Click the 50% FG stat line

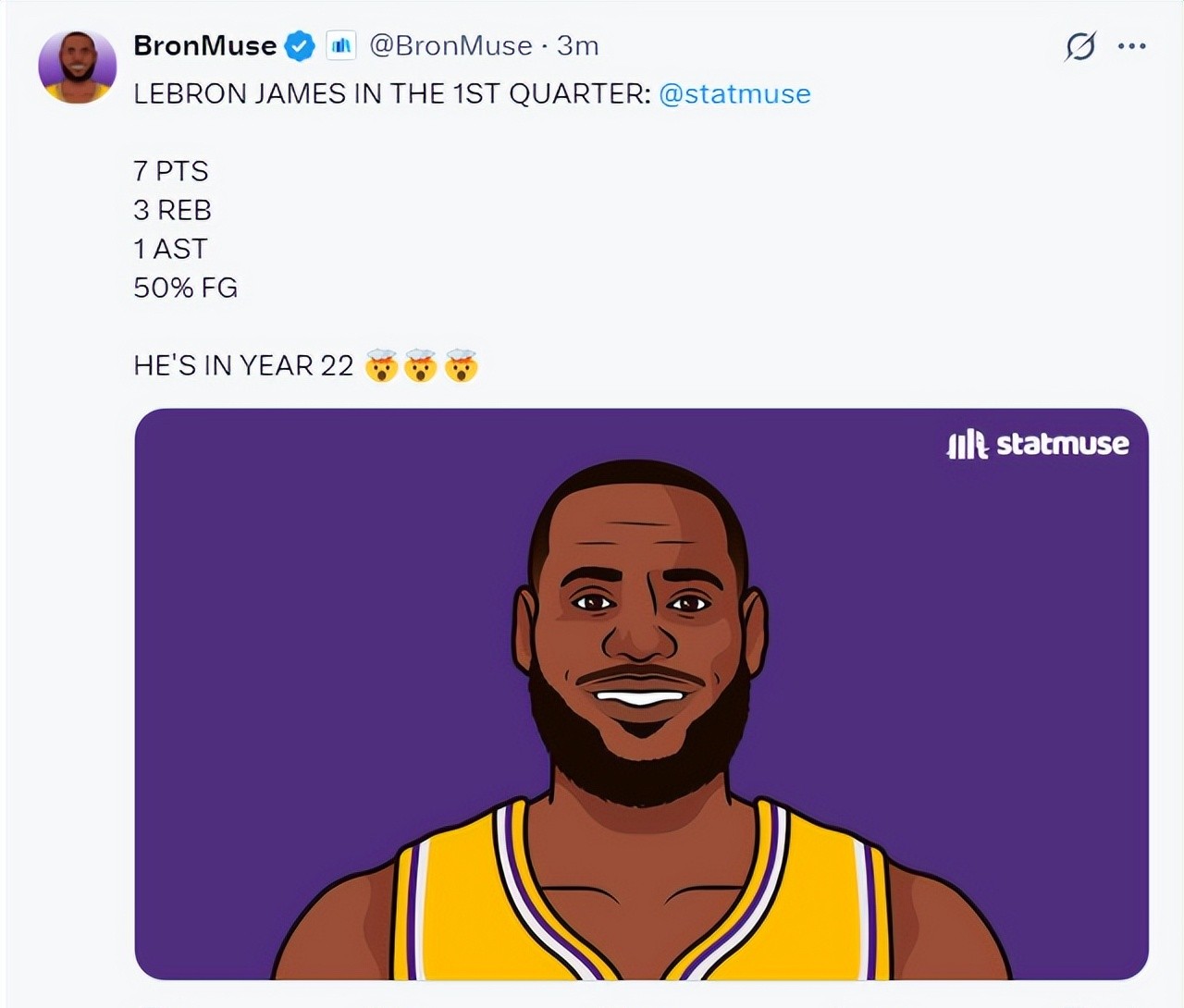point(185,288)
